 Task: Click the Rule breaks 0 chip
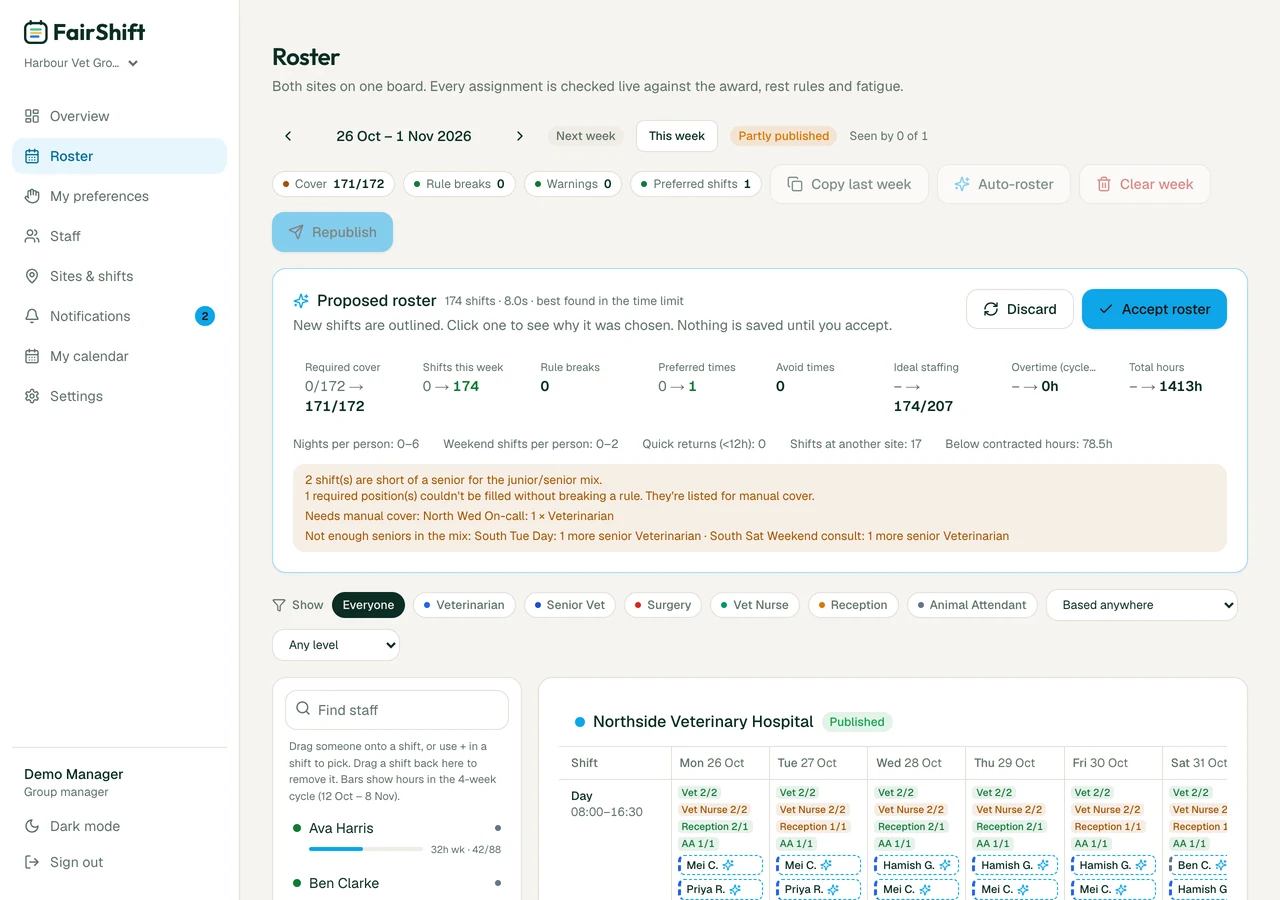459,184
